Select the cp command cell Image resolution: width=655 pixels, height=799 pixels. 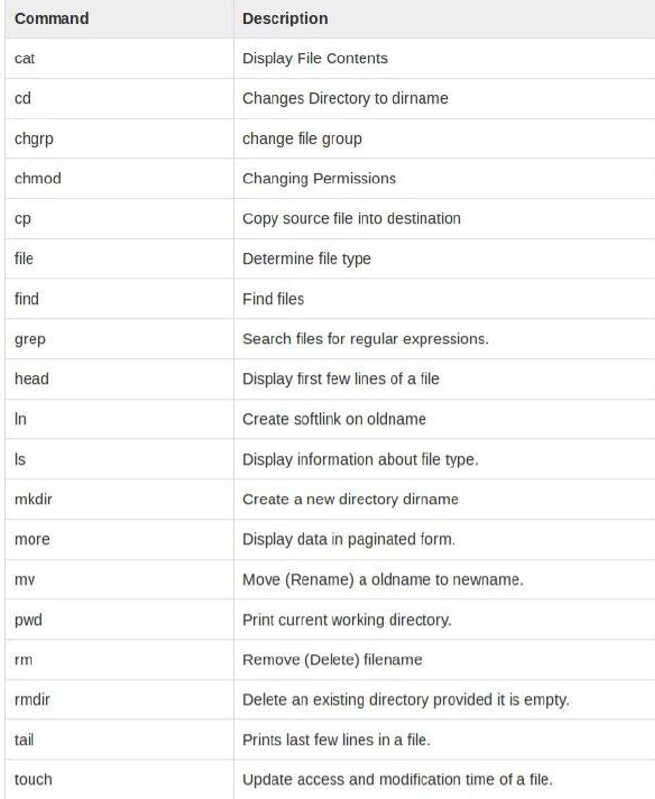tap(23, 218)
